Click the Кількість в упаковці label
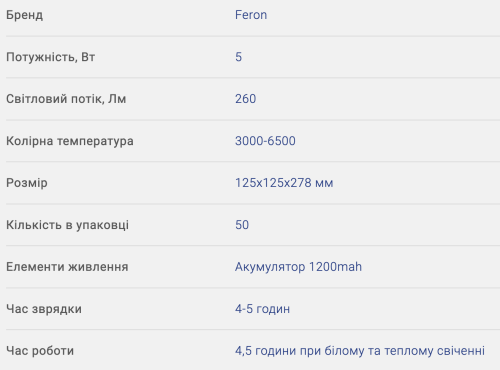500x370 pixels. 67,225
